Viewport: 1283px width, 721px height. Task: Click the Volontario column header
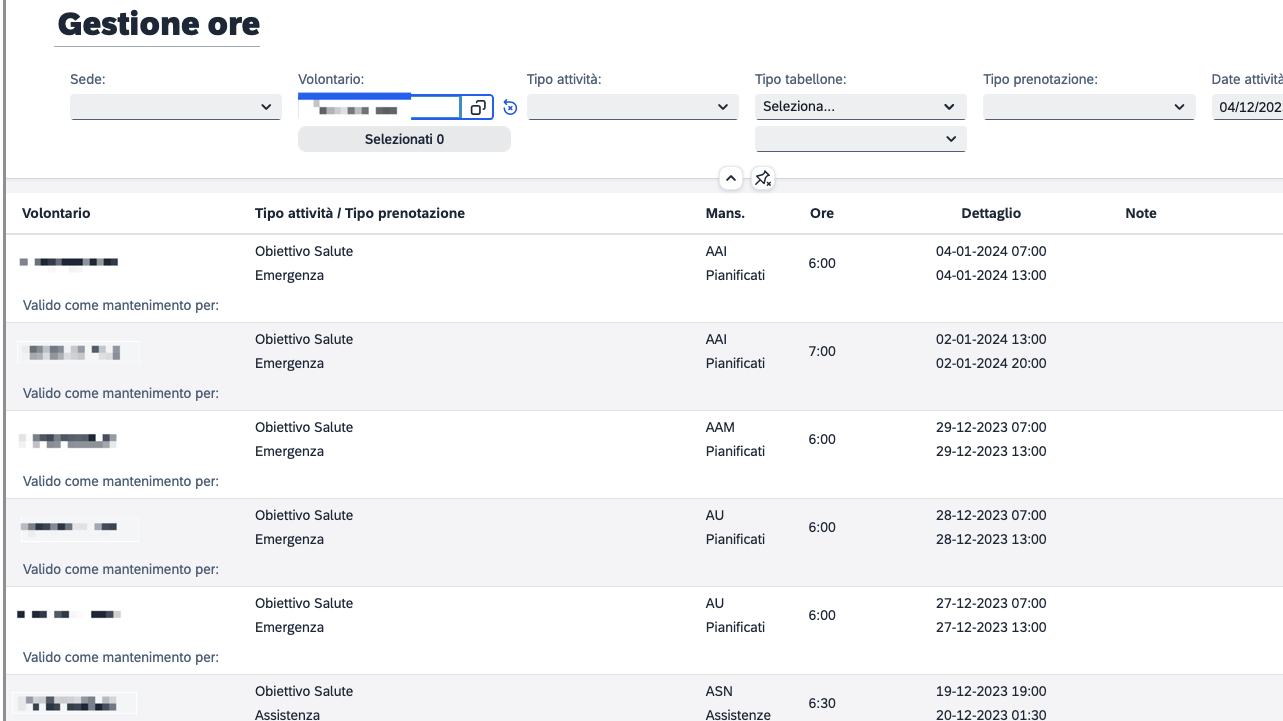click(x=56, y=213)
